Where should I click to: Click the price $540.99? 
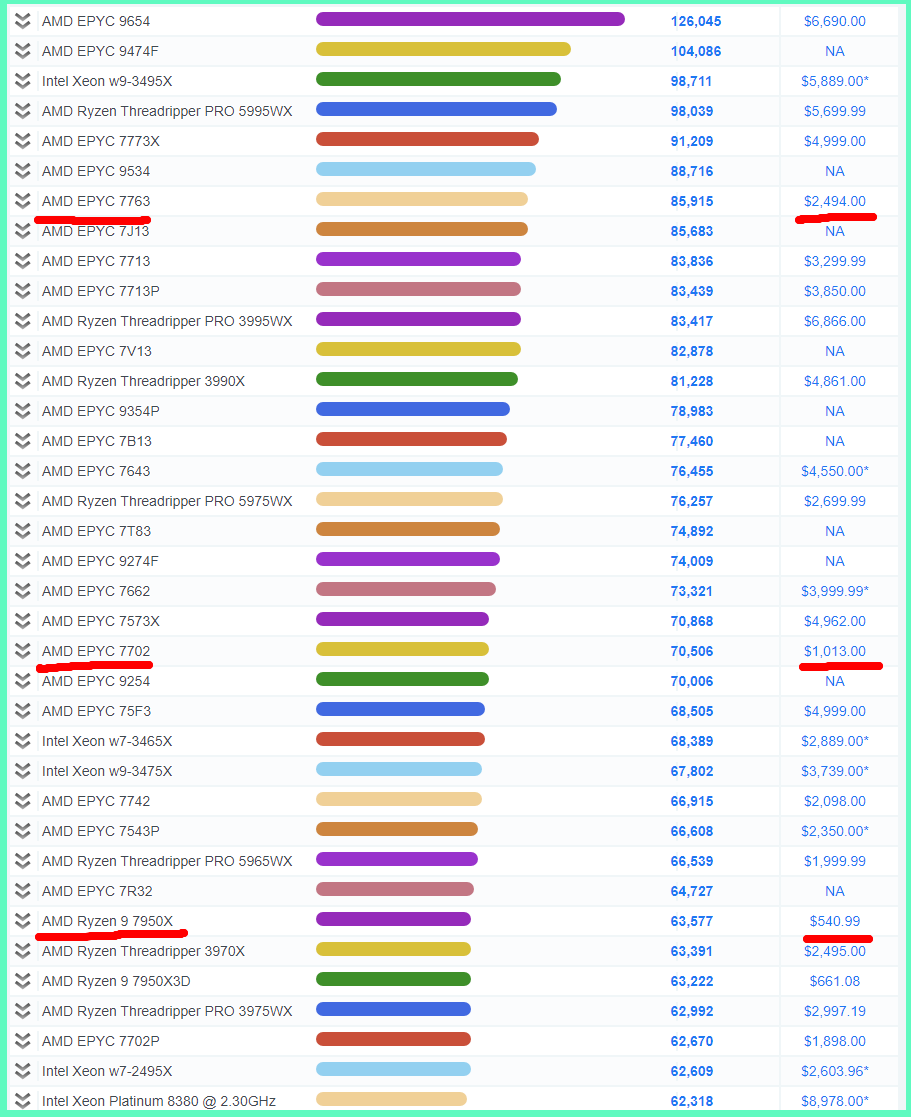[x=835, y=921]
